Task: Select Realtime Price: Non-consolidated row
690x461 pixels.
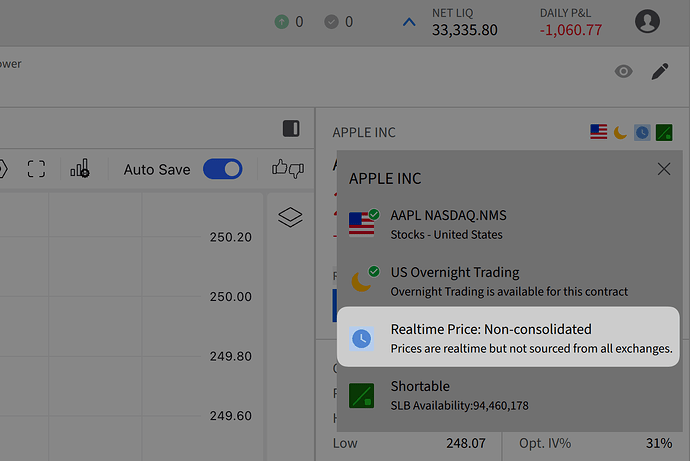Action: click(x=508, y=337)
